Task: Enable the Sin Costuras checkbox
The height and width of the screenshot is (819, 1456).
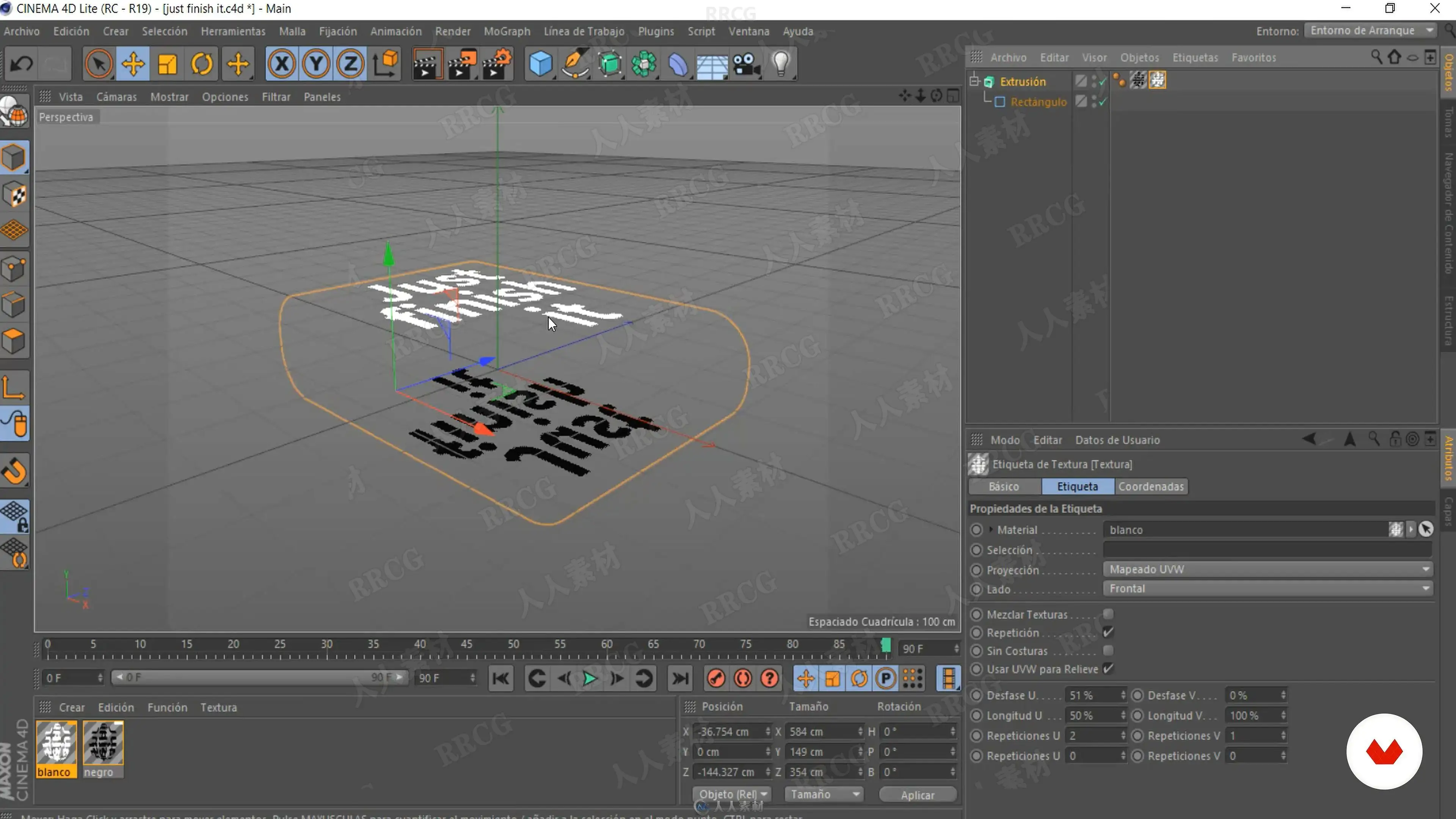Action: (x=1108, y=651)
